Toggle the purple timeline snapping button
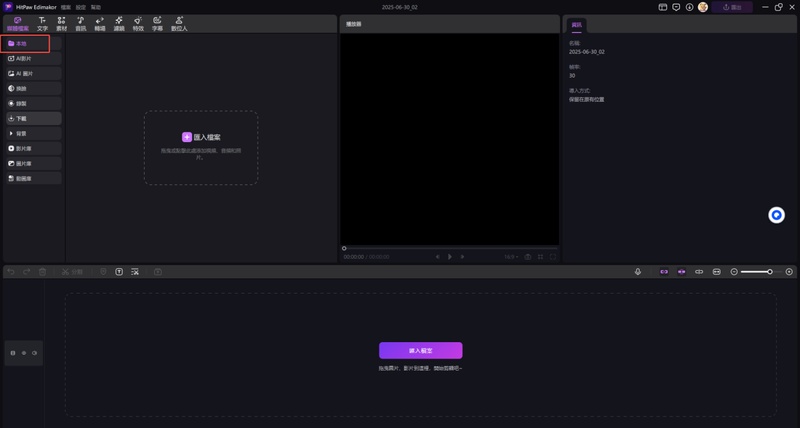Image resolution: width=800 pixels, height=428 pixels. pyautogui.click(x=662, y=272)
